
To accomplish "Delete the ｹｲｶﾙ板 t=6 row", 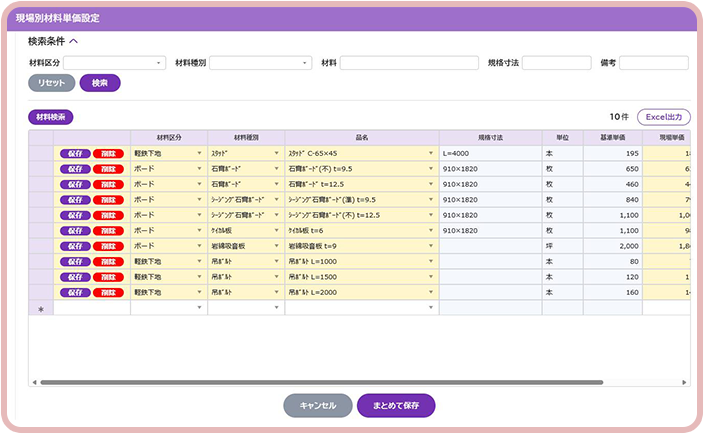I will (108, 231).
